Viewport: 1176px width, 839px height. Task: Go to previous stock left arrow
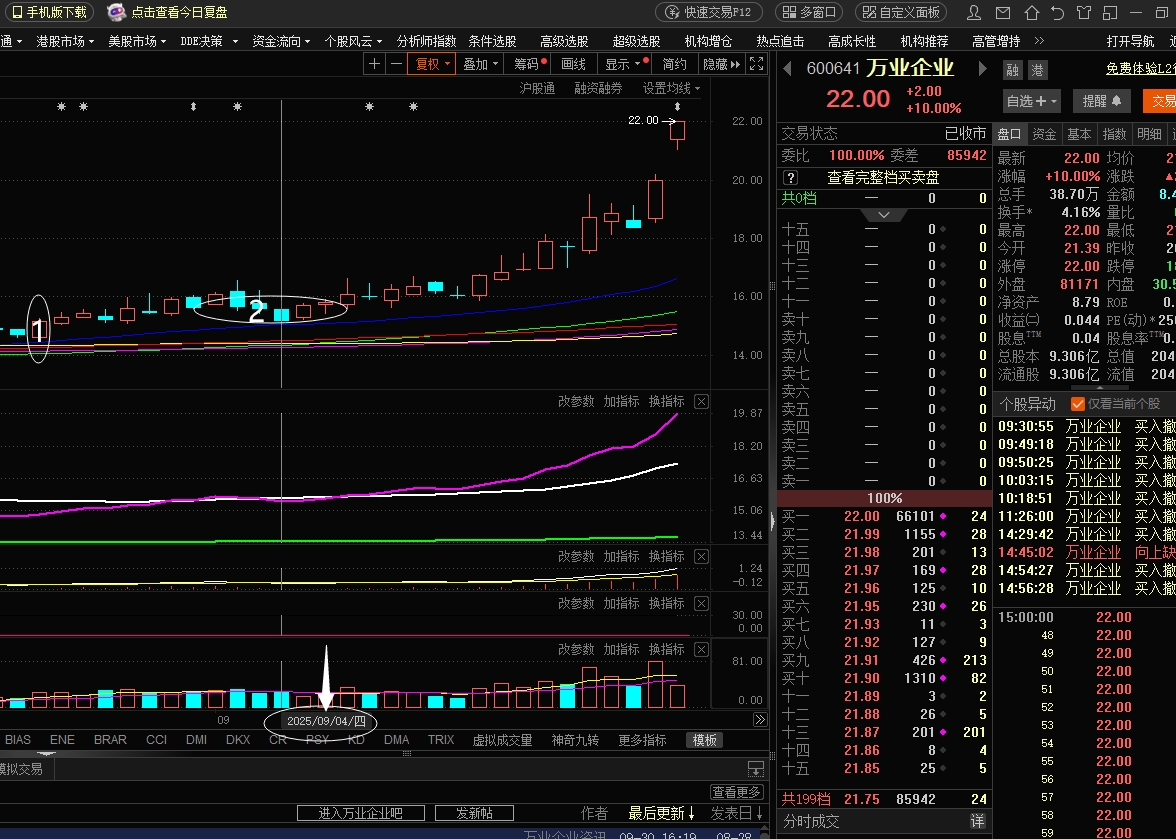tap(788, 69)
